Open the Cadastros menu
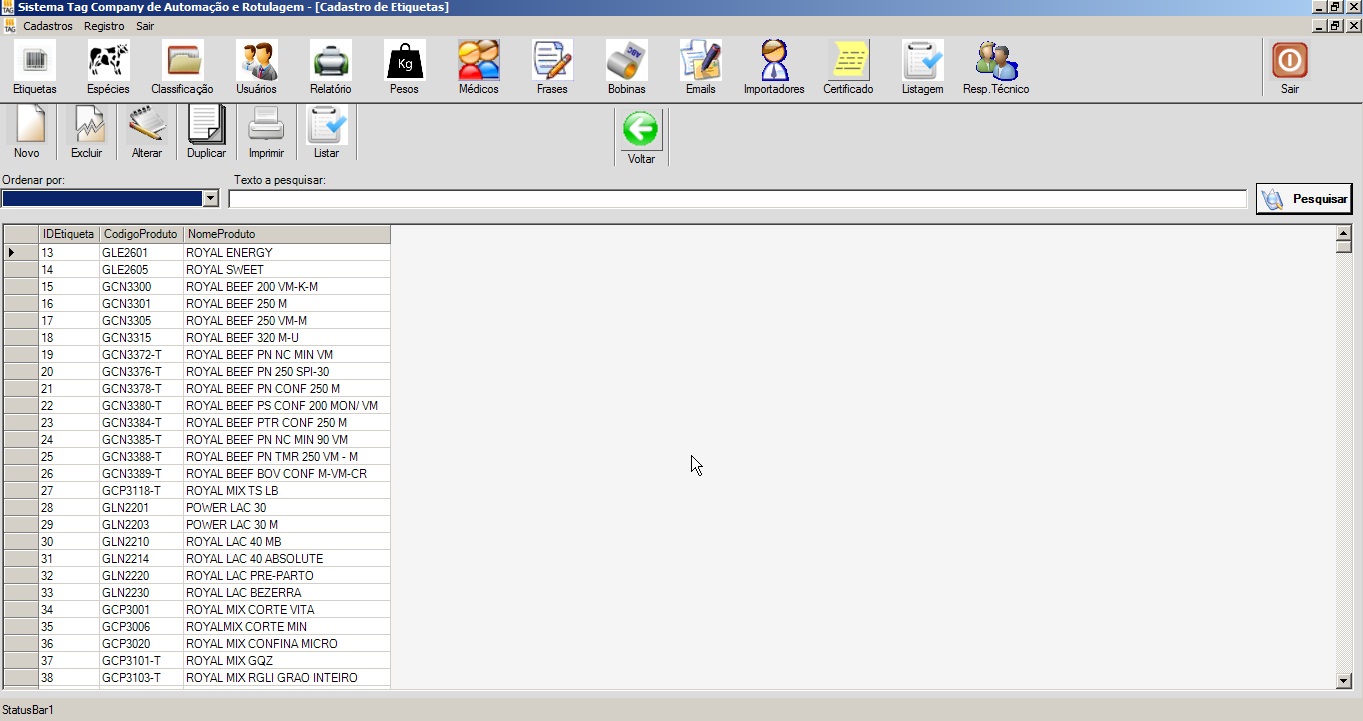 pyautogui.click(x=48, y=26)
